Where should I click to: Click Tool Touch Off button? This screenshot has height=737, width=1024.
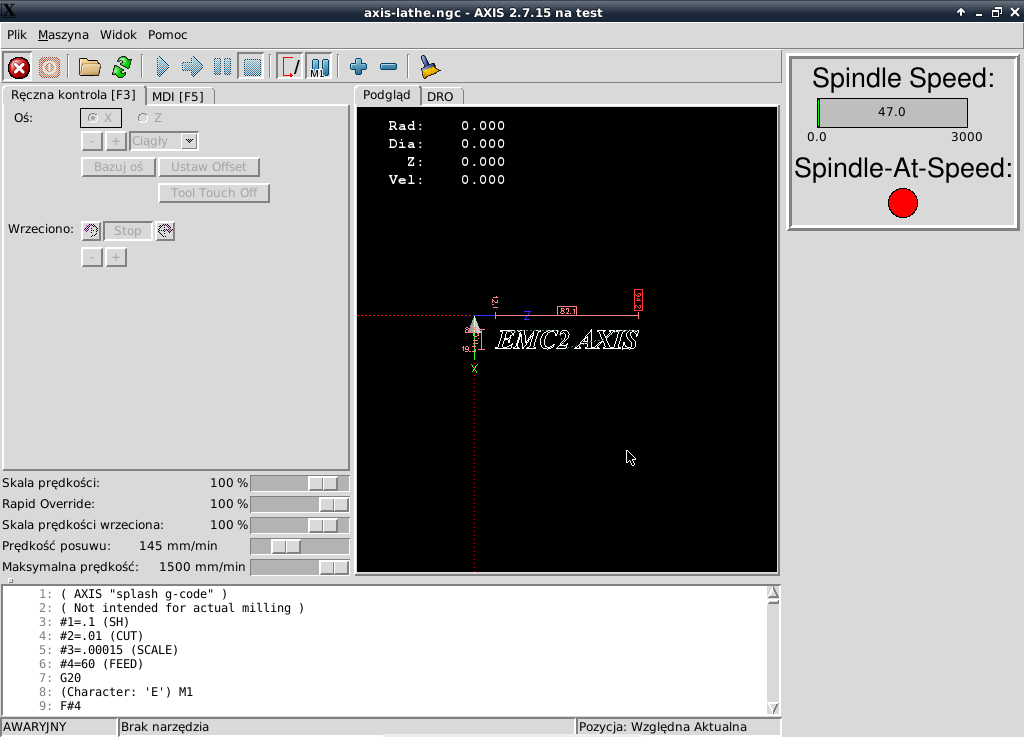tap(214, 193)
